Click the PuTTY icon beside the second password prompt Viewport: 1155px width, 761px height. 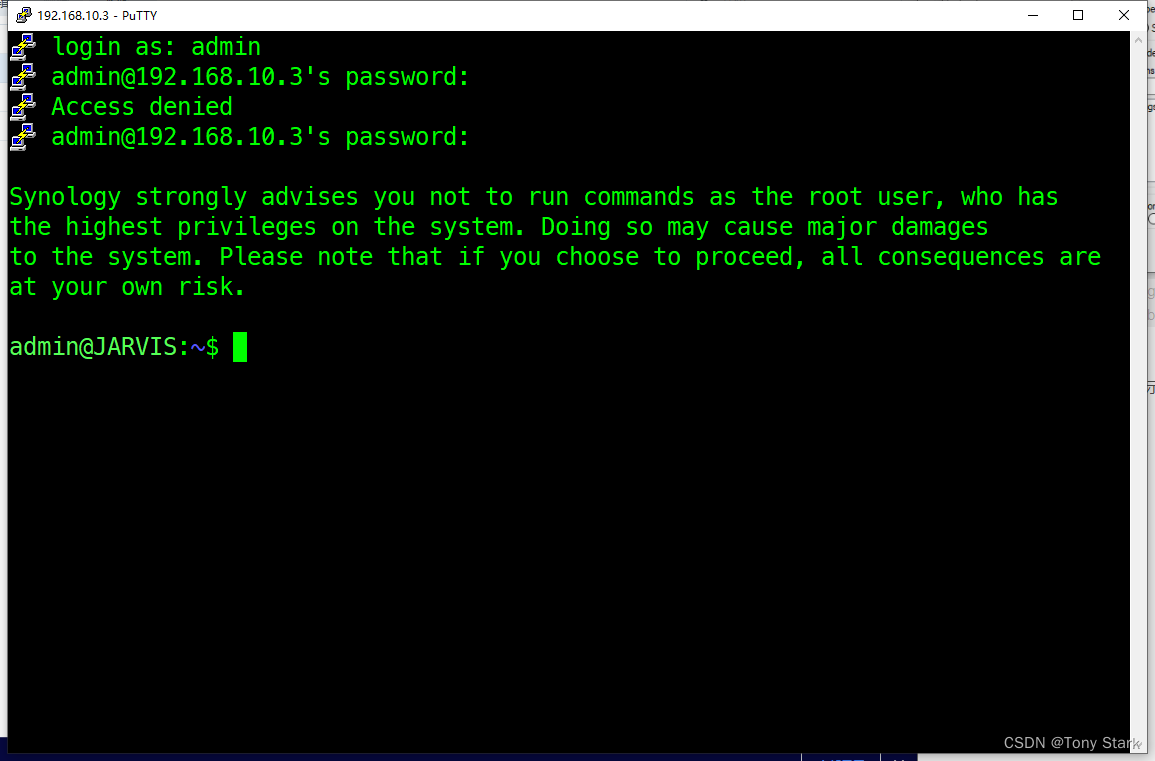click(23, 137)
